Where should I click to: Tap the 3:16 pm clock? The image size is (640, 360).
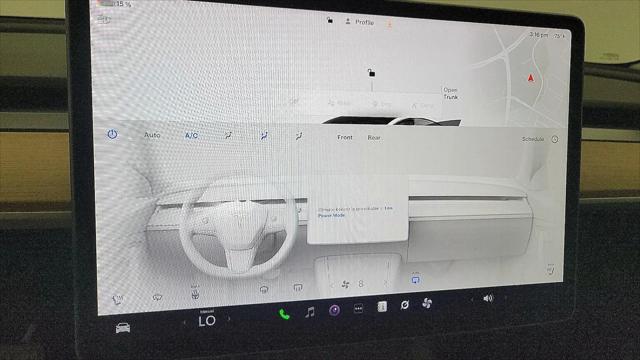pos(539,35)
